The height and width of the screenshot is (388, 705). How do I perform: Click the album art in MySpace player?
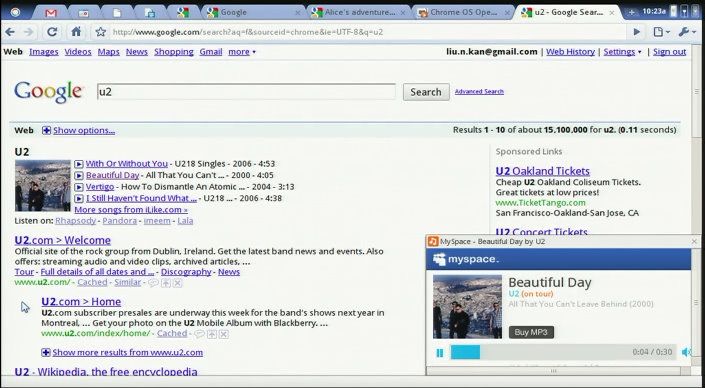[468, 307]
